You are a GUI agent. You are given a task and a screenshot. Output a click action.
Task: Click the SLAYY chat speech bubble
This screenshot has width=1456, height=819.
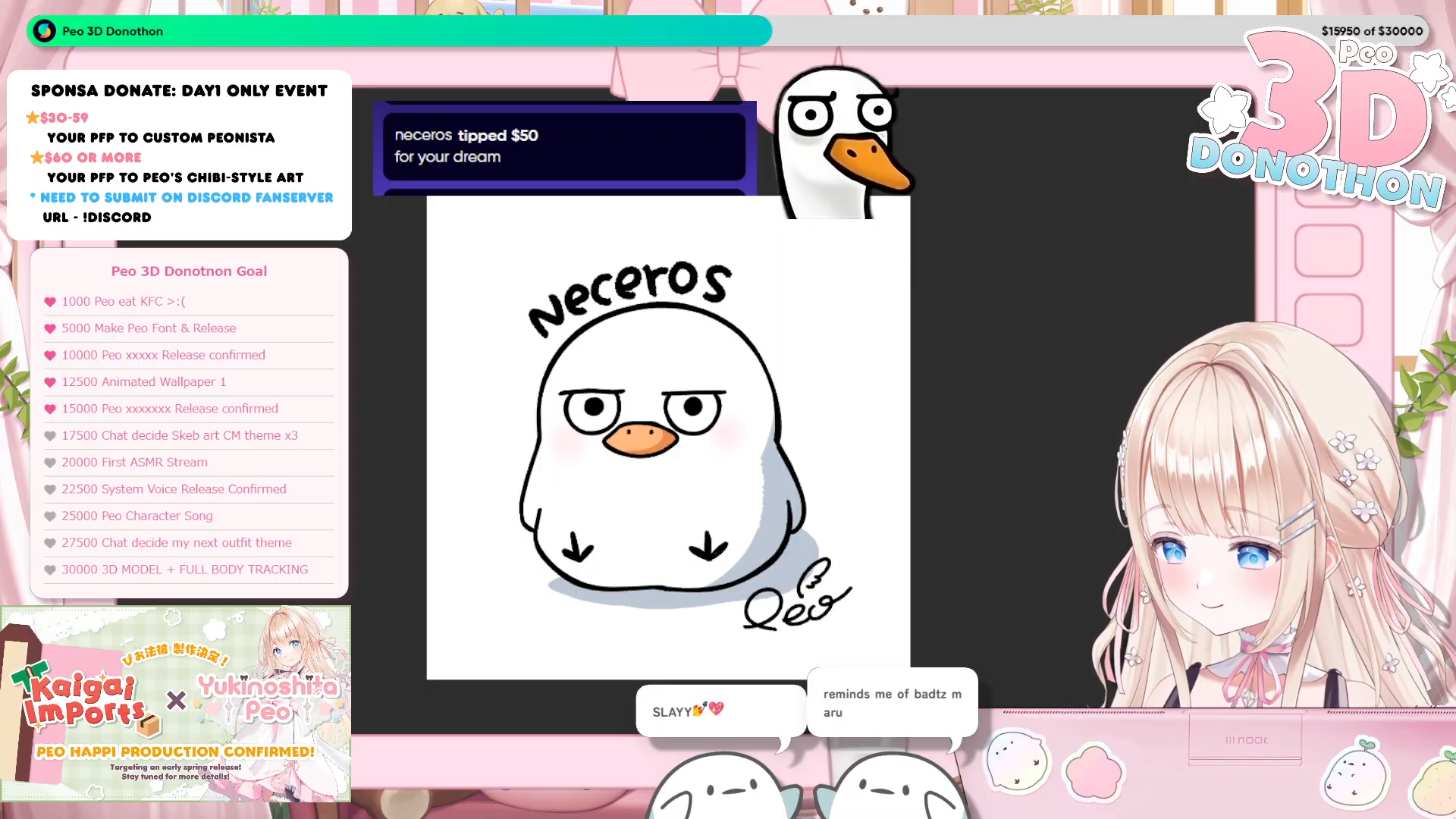click(720, 711)
